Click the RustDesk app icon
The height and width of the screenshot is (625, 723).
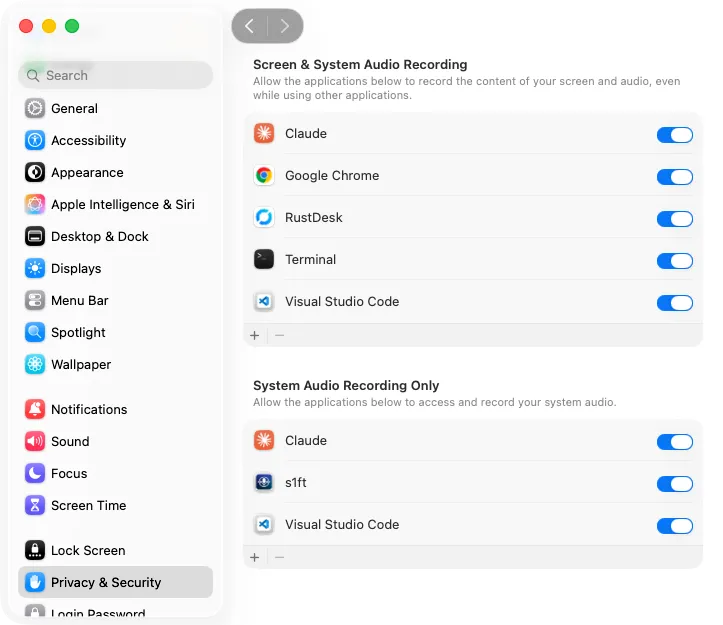coord(264,217)
